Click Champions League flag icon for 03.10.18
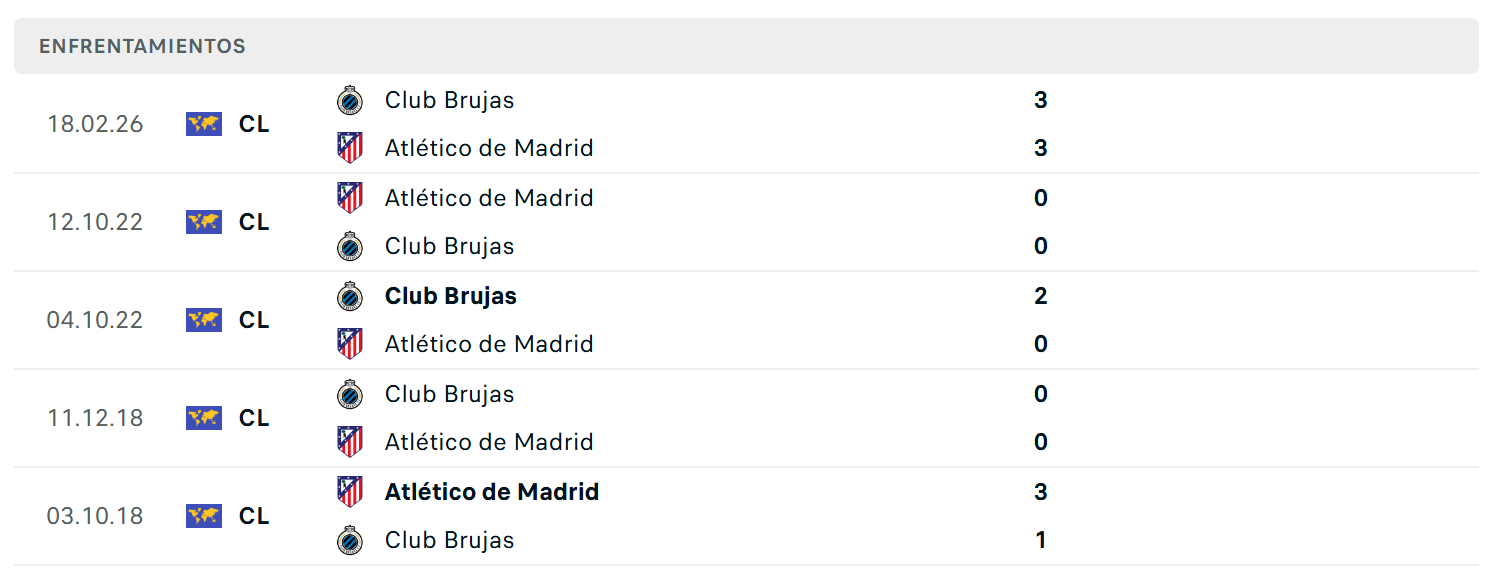The image size is (1496, 581). click(204, 516)
